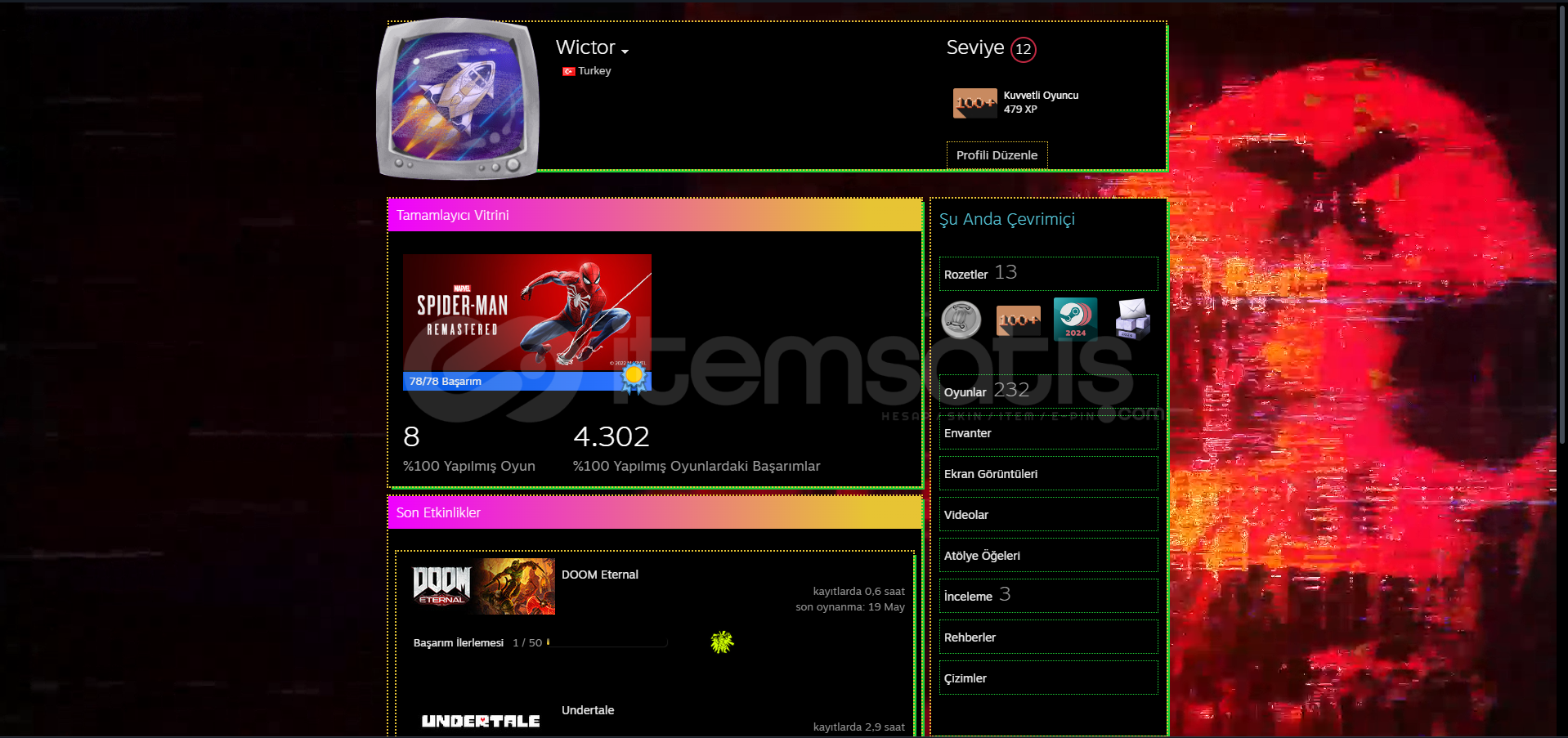The image size is (1568, 738).
Task: Open the Rehberler link
Action: [1049, 637]
